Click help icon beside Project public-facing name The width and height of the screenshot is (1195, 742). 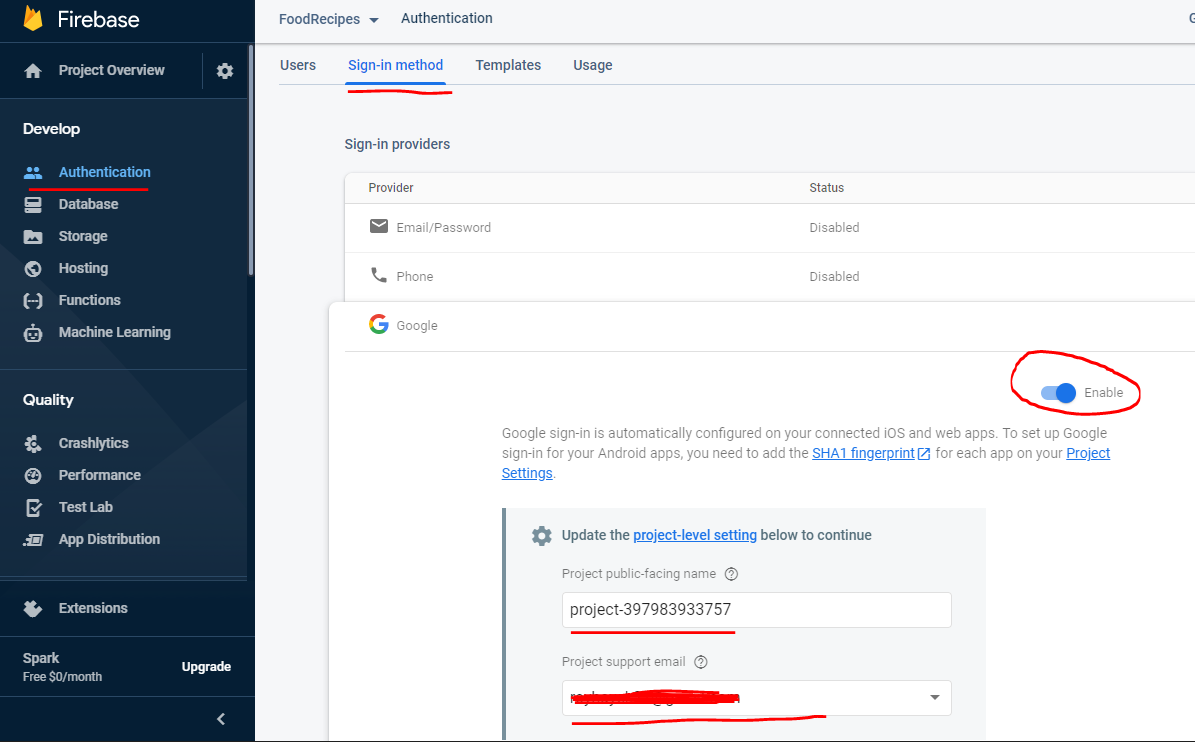click(x=732, y=574)
